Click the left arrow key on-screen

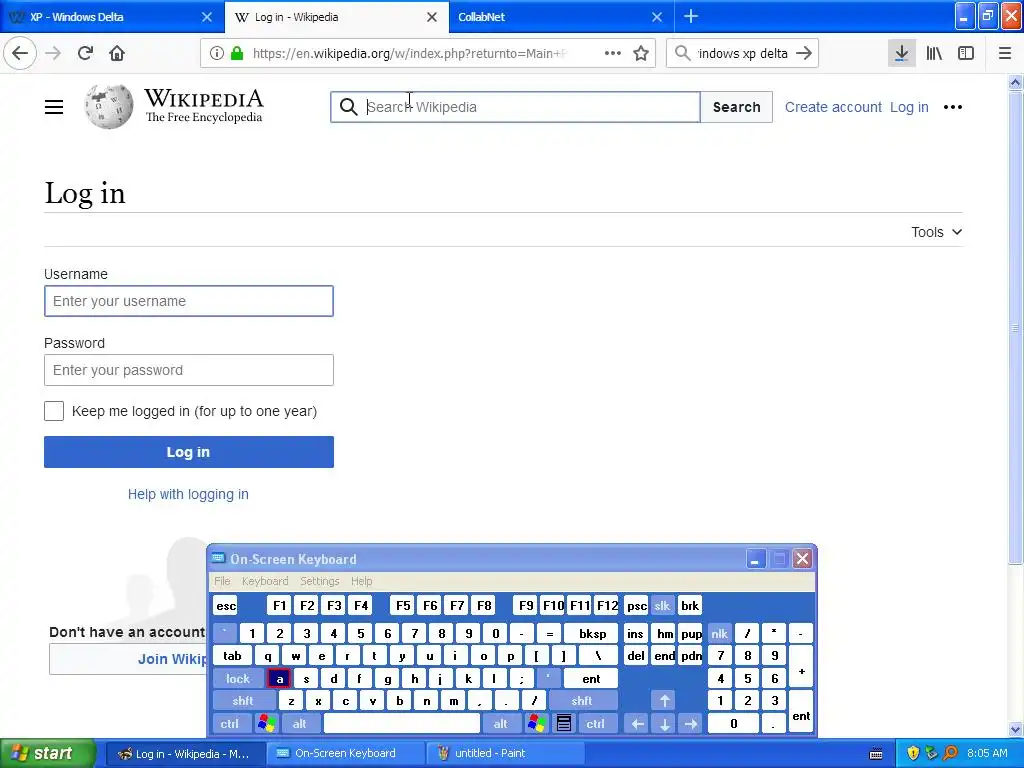click(637, 724)
